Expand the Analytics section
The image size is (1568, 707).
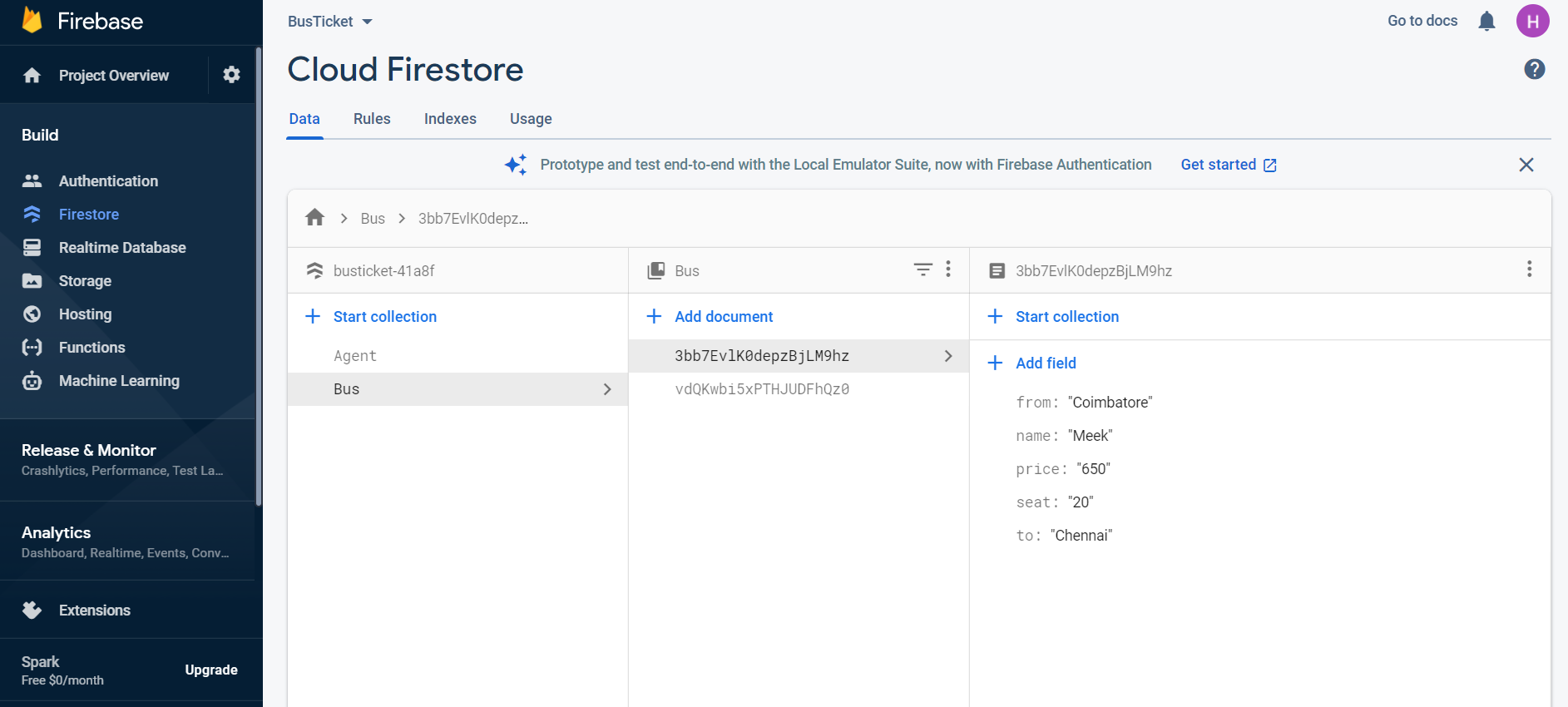[x=127, y=541]
